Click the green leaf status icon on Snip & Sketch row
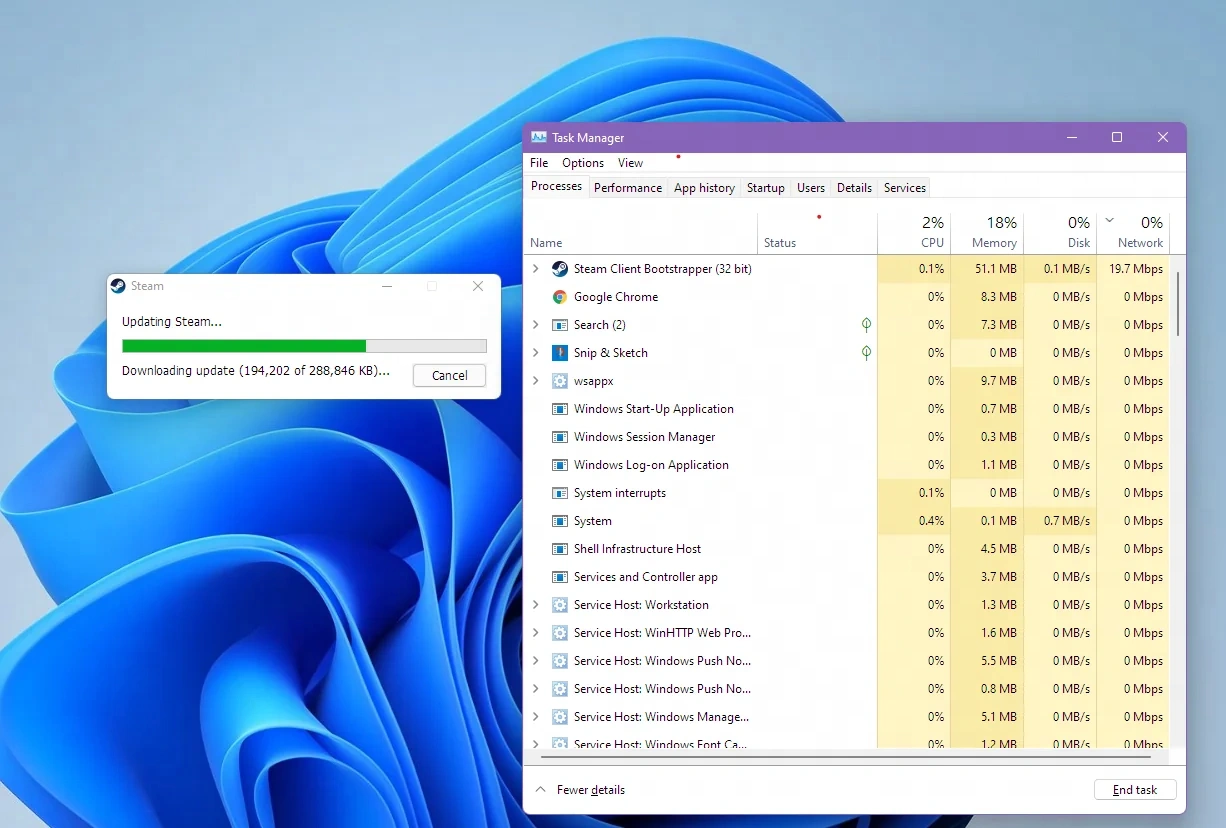Screen dimensions: 1226x828 (x=866, y=353)
